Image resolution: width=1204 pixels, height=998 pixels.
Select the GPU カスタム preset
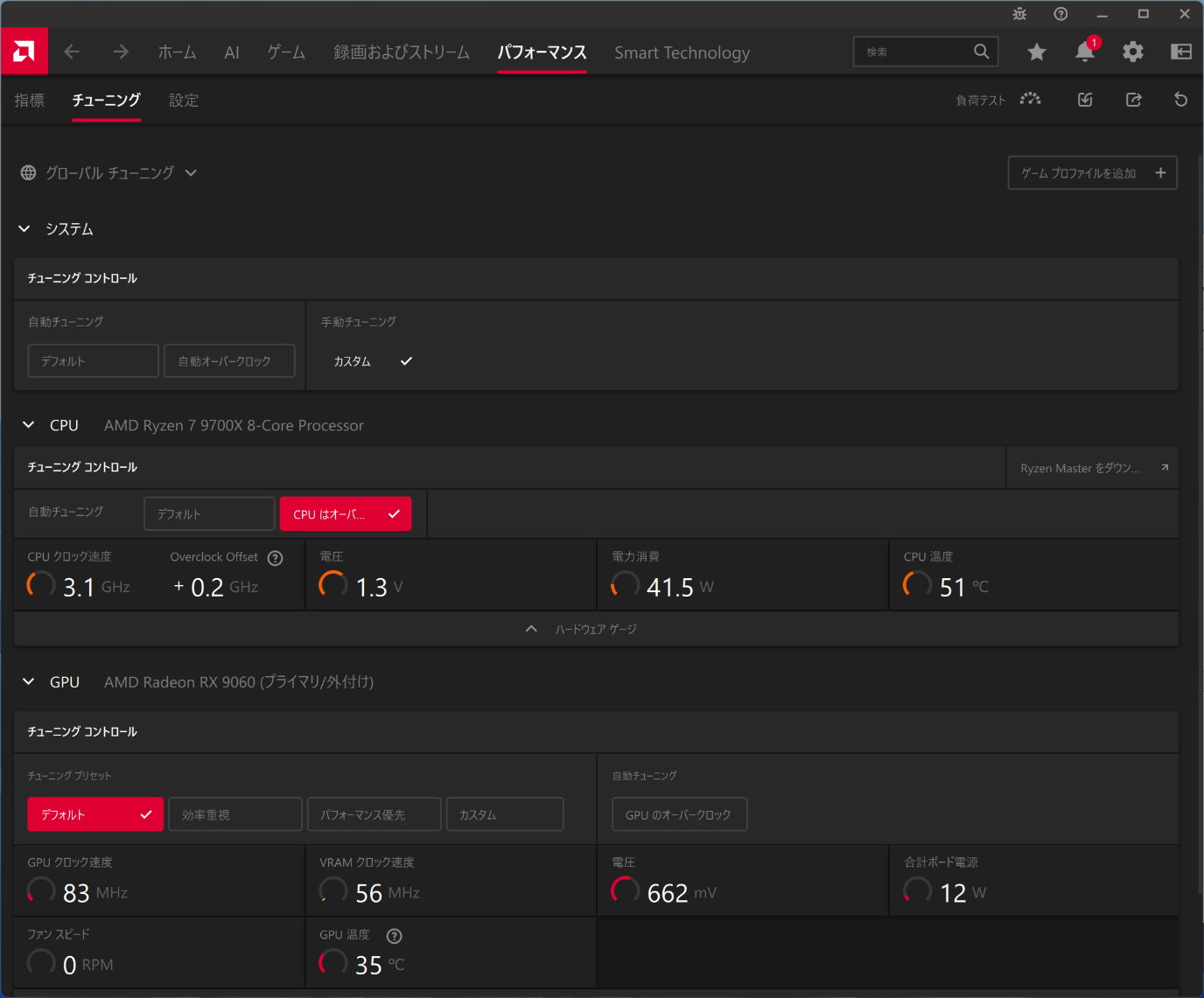(x=505, y=814)
